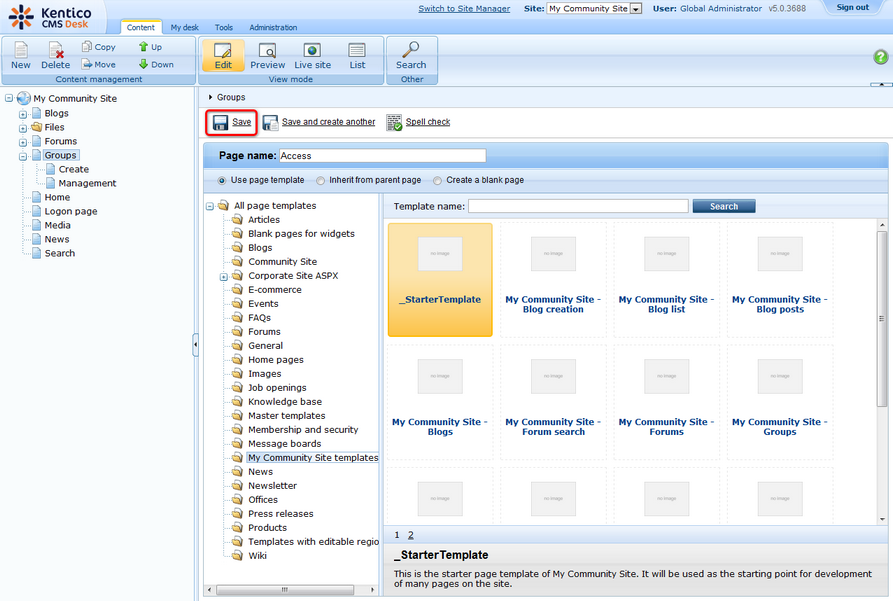This screenshot has height=601, width=893.
Task: Move document Up with green arrow
Action: click(x=144, y=47)
